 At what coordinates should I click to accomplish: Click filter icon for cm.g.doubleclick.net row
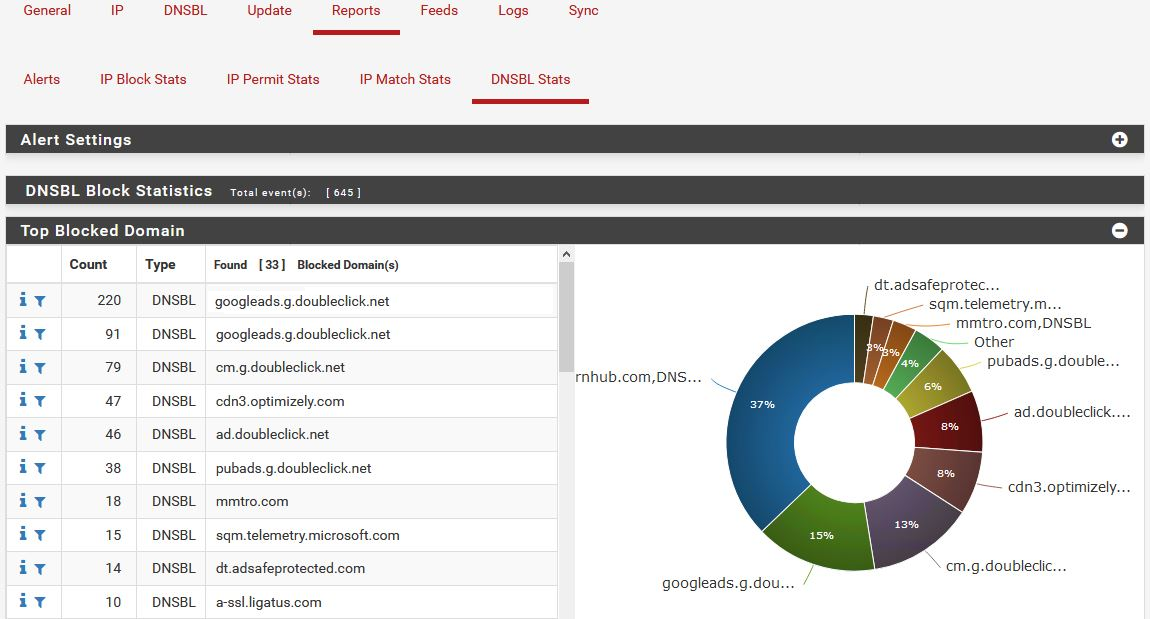[x=40, y=367]
